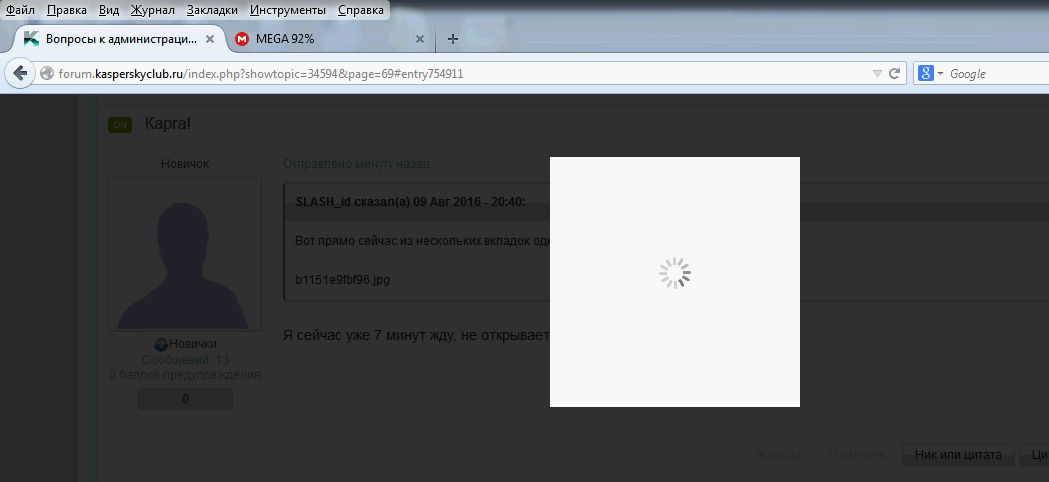Screen dimensions: 1049x482
Task: Close the Вопросы к администрации tab
Action: 209,39
